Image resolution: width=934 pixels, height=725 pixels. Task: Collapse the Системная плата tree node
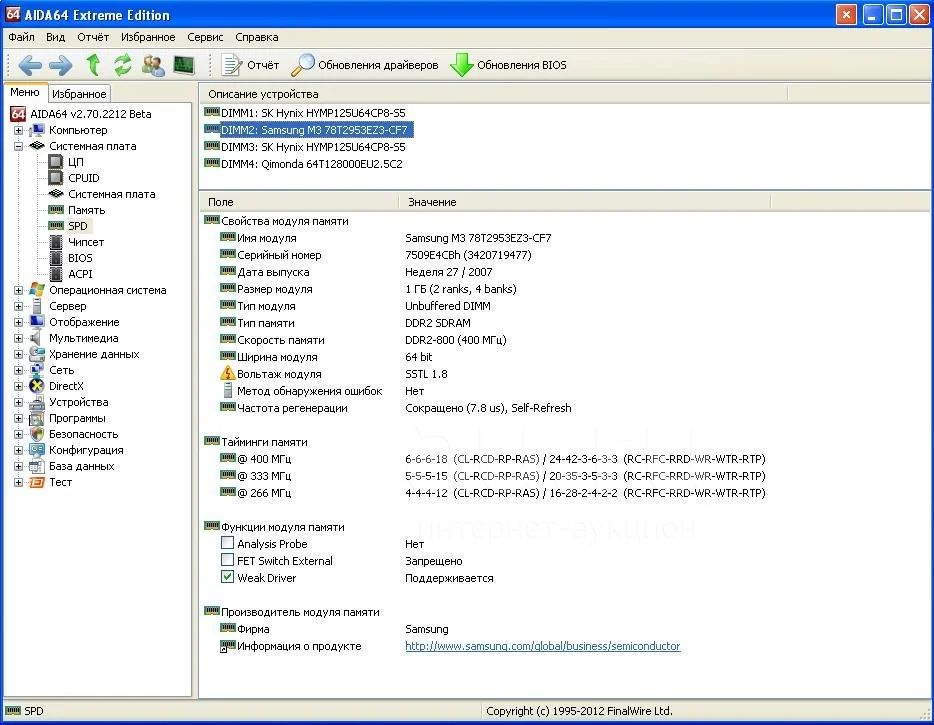click(x=18, y=146)
